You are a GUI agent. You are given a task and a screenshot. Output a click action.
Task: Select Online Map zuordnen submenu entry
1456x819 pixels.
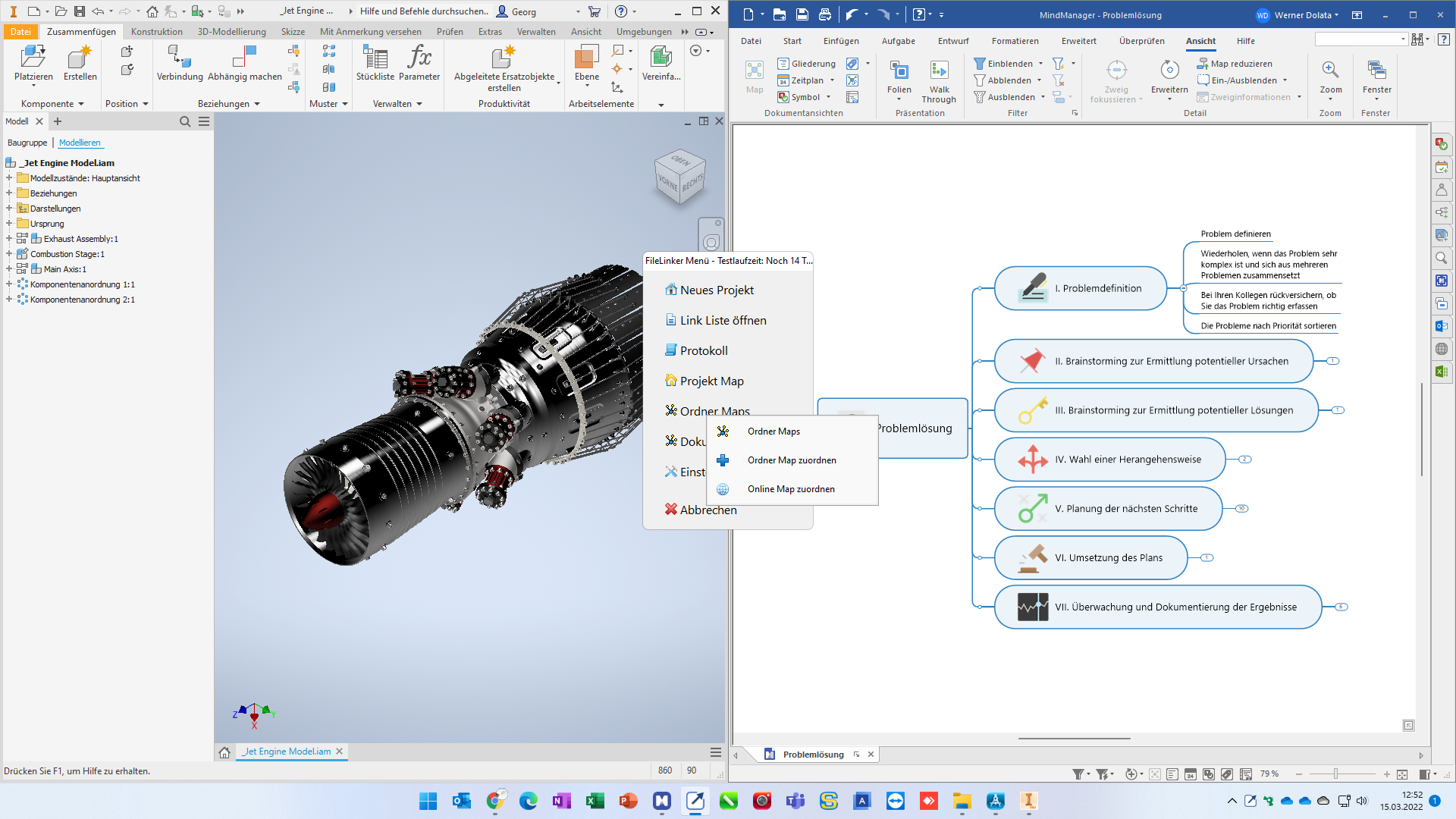click(x=792, y=489)
